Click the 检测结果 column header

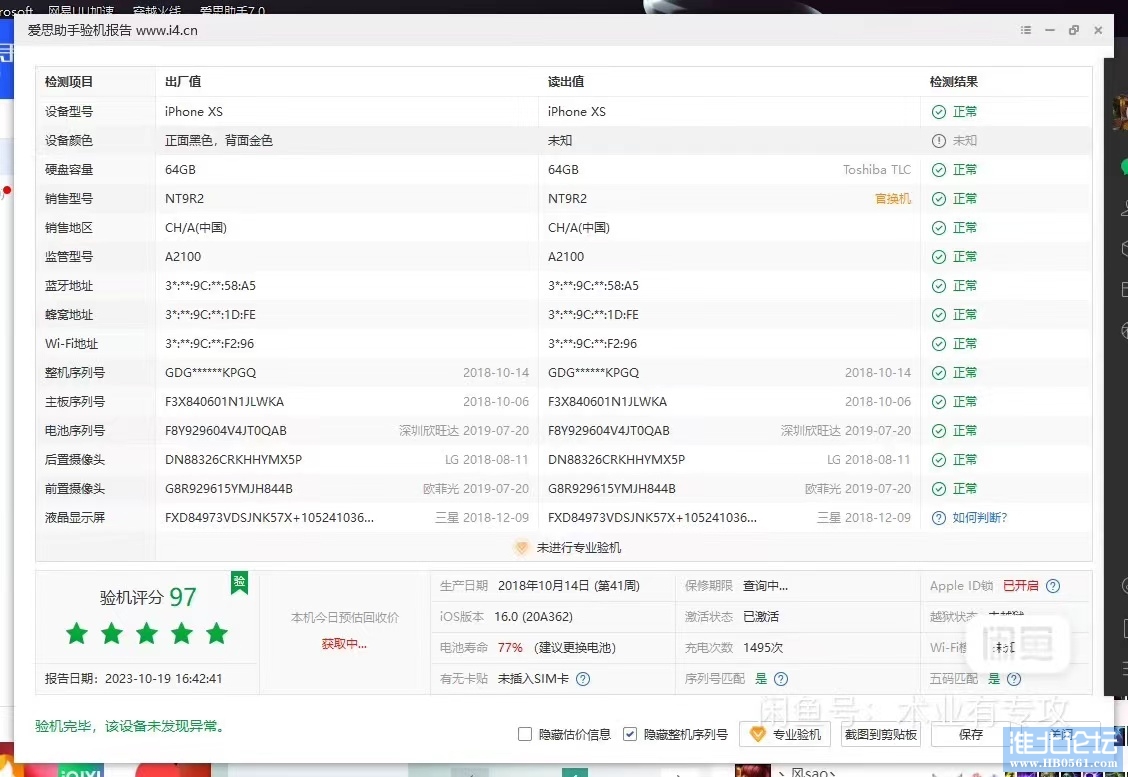[954, 81]
